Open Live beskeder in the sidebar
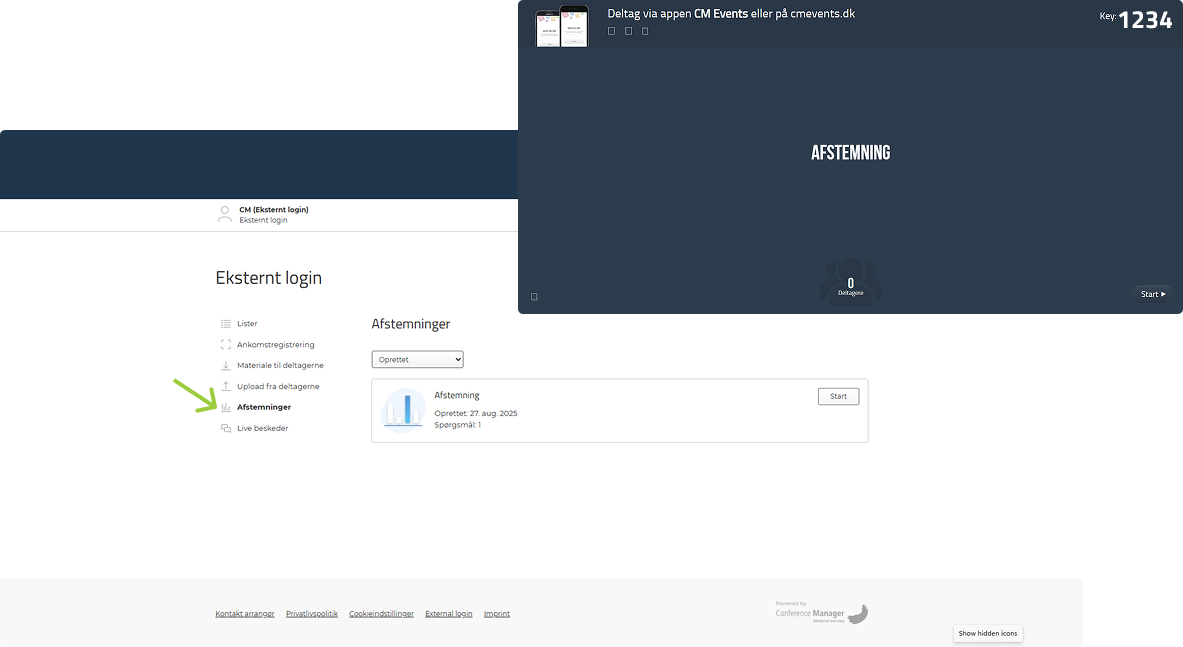Viewport: 1183px width, 647px height. coord(254,428)
